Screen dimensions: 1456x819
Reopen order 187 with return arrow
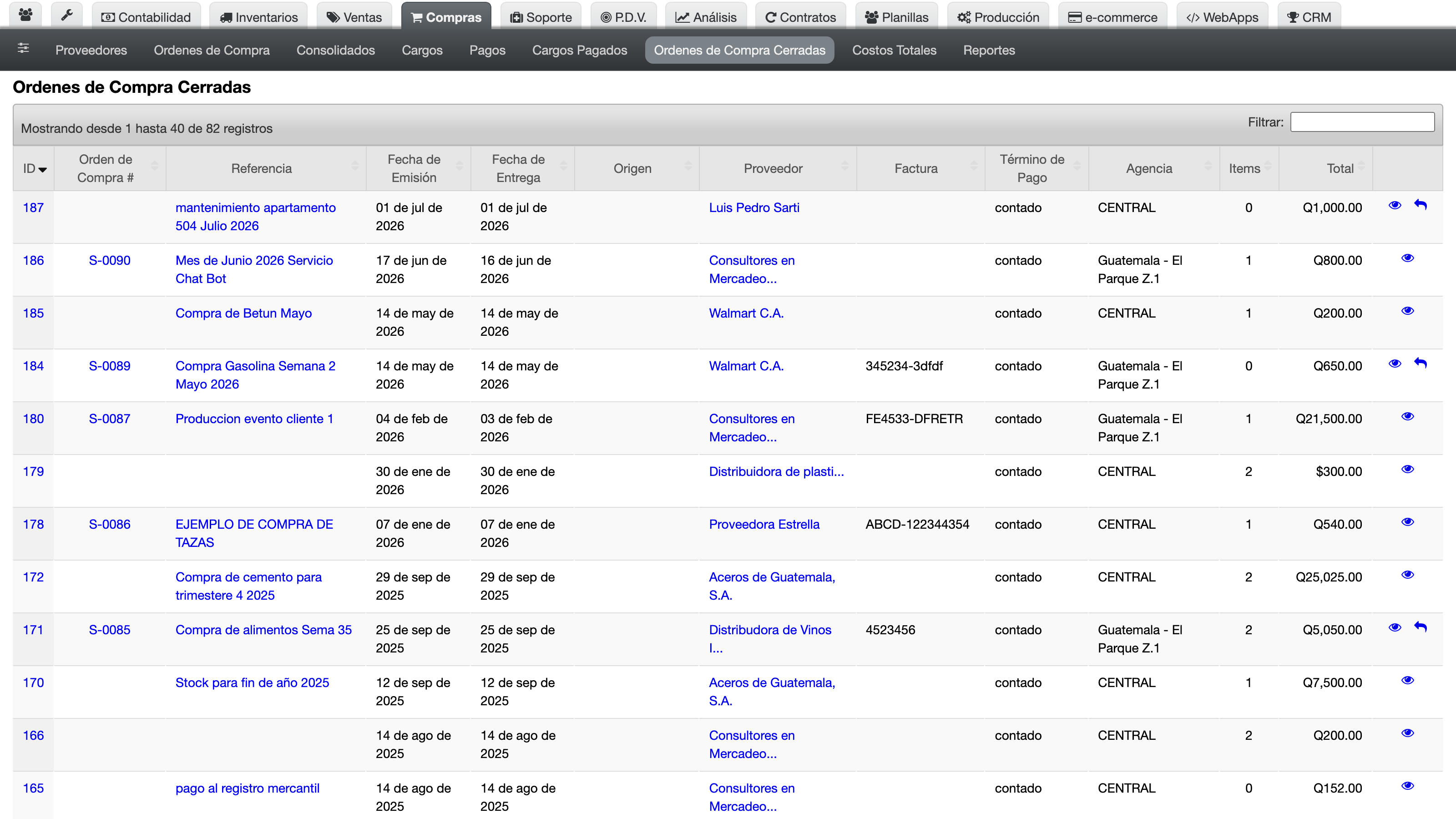(x=1421, y=205)
